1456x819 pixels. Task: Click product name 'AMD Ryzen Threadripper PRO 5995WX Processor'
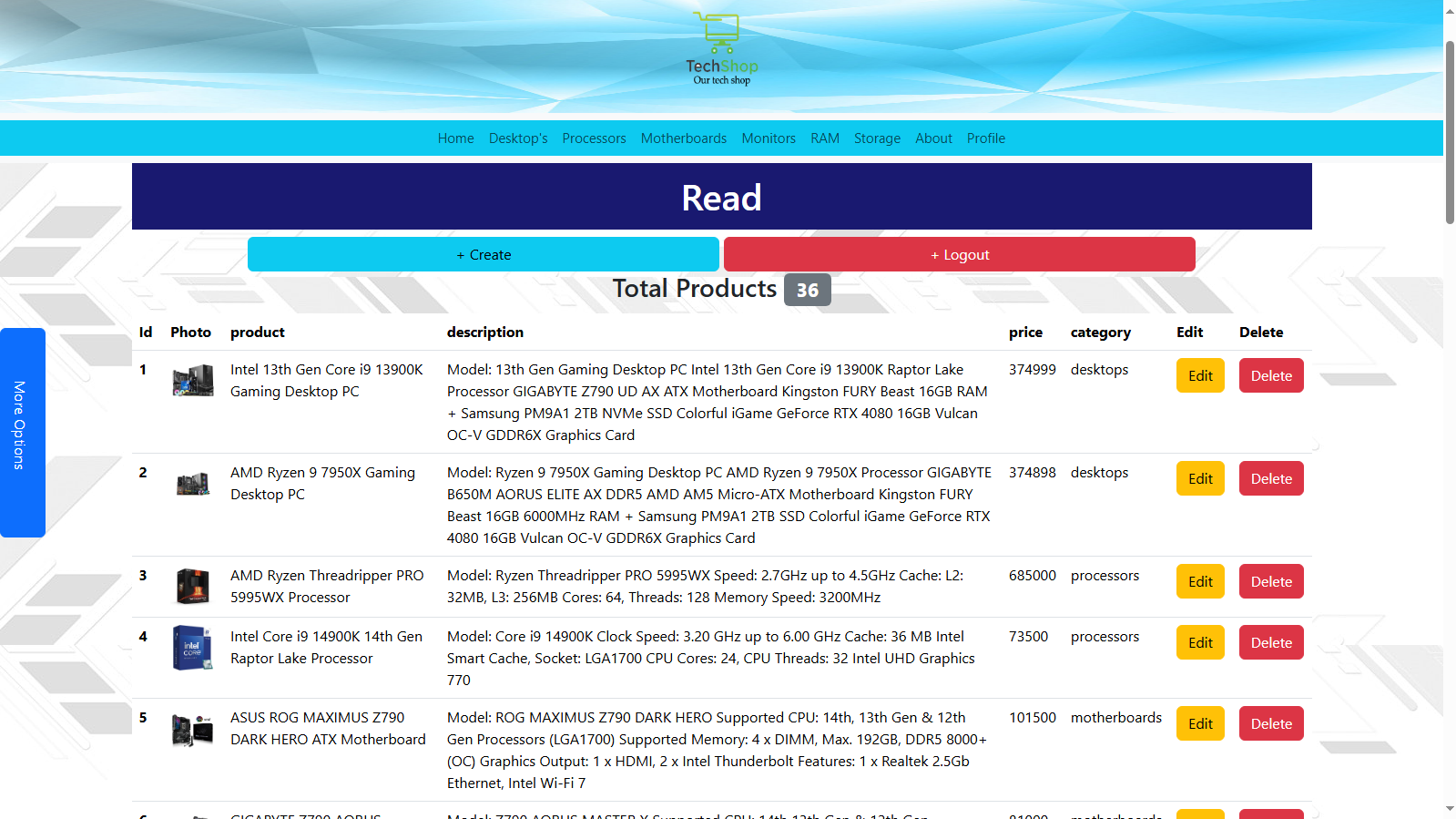[x=327, y=586]
